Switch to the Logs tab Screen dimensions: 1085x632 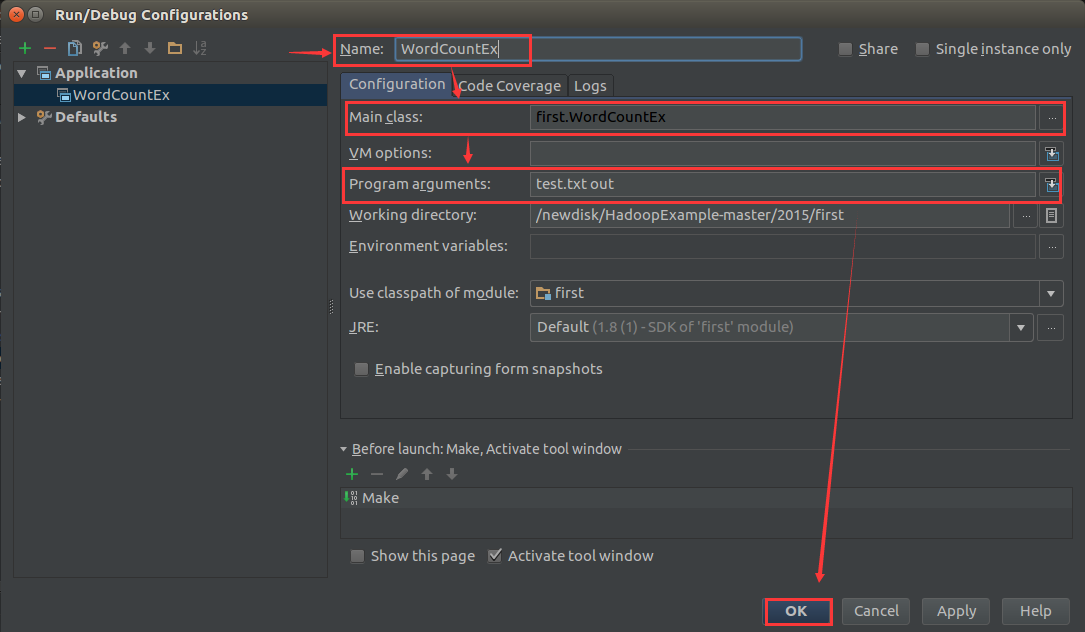coord(590,86)
